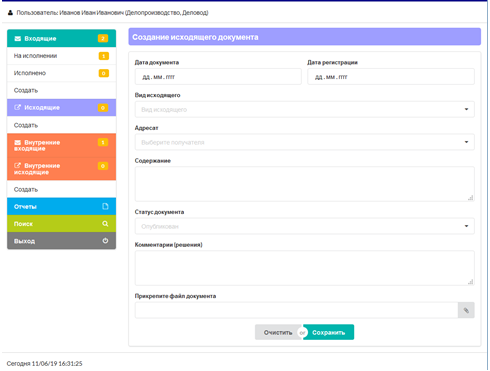Click the external-link icon in Исходящие
490x371 pixels.
coord(18,107)
